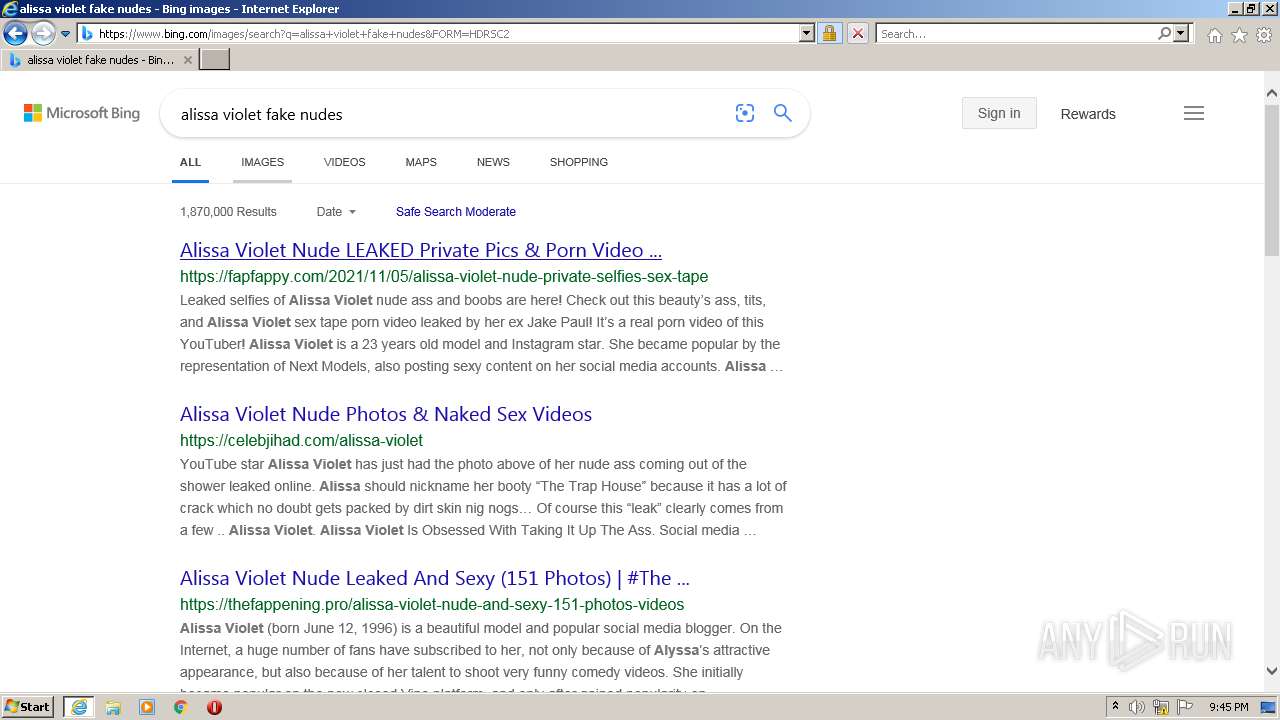1280x720 pixels.
Task: Click the page scrollbar down arrow
Action: click(1272, 672)
